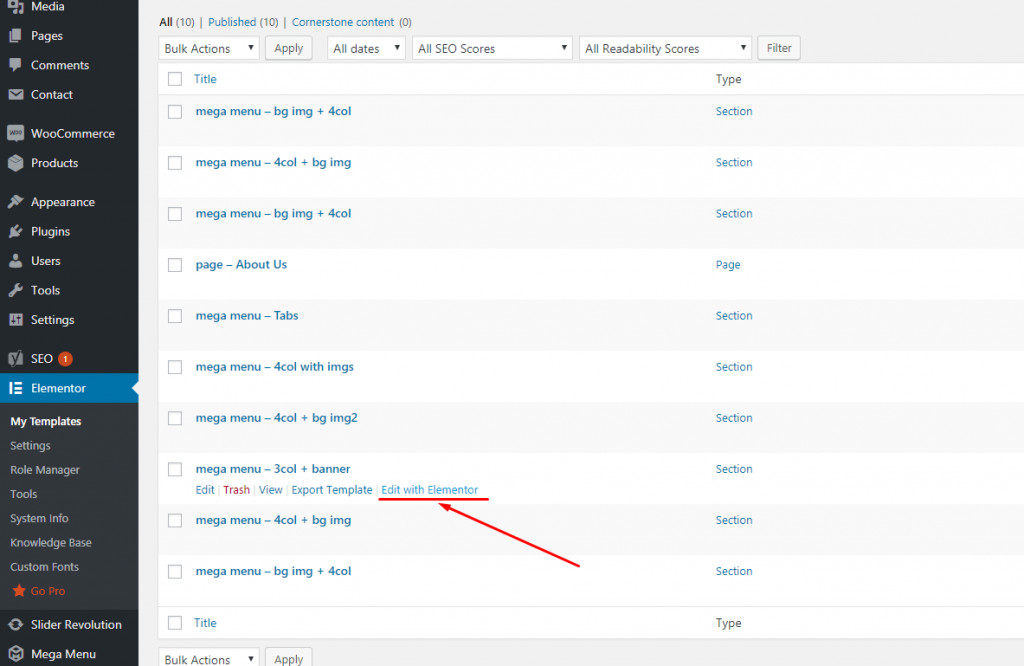Screen dimensions: 1024x666
Task: Check the box for page – About Us
Action: (x=175, y=265)
